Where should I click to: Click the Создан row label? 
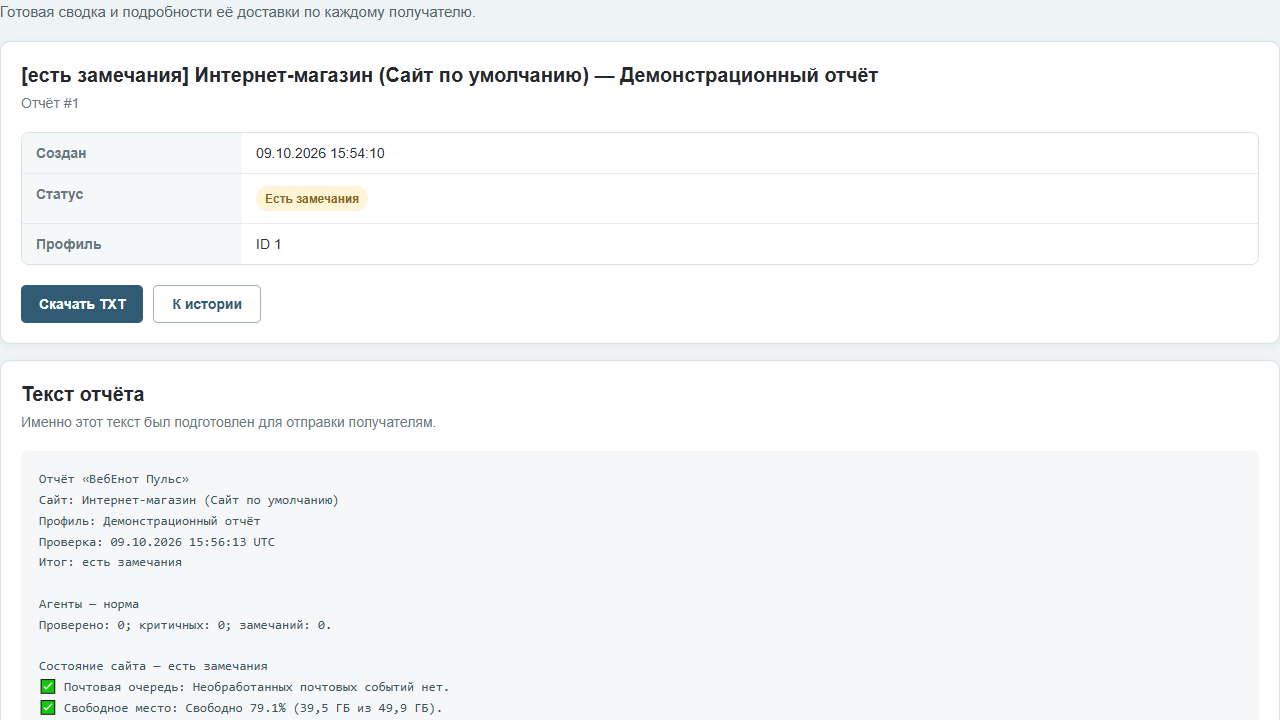tap(61, 153)
